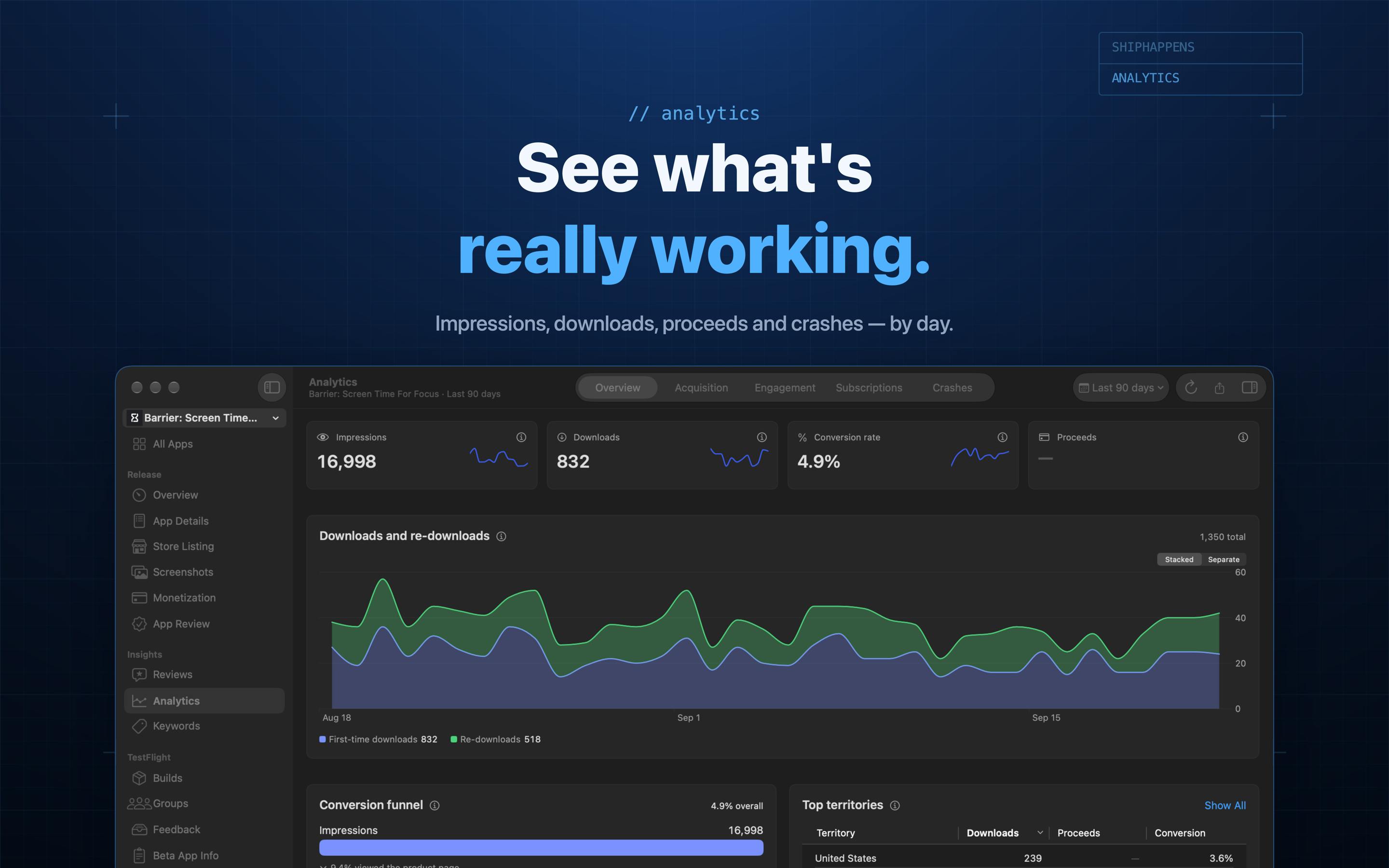Toggle the sidebar with the sidebar icon
The height and width of the screenshot is (868, 1389).
272,388
